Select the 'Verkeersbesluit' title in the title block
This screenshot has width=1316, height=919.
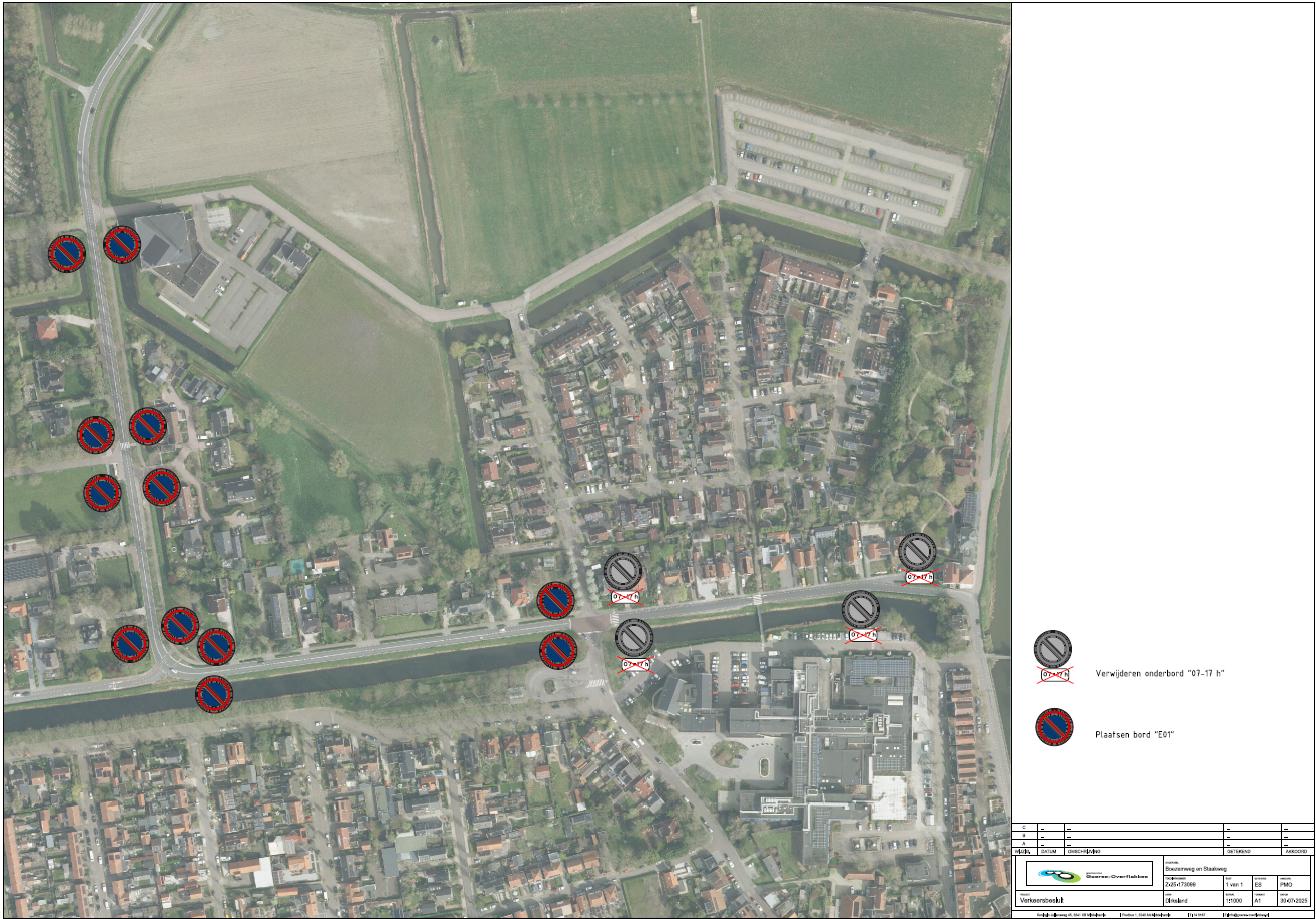tap(1043, 900)
